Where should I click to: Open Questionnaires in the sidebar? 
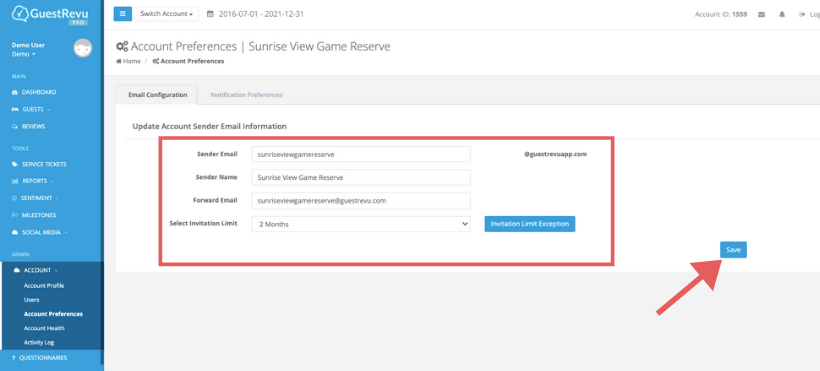click(42, 358)
